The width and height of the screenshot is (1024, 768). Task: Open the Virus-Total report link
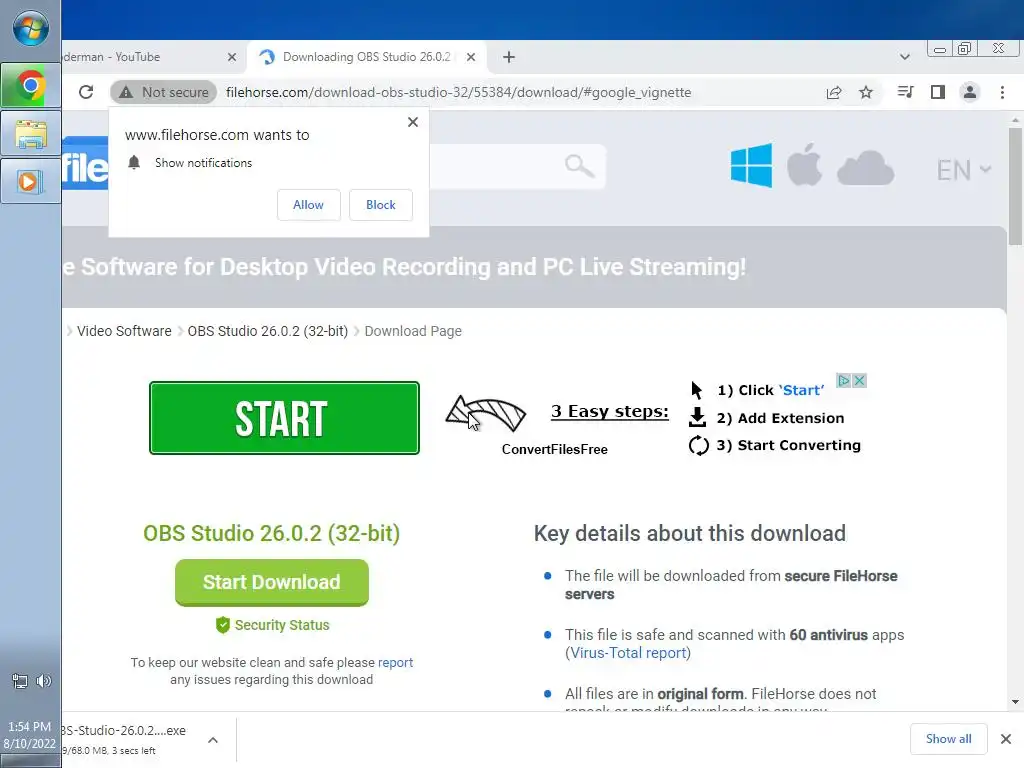pos(628,653)
